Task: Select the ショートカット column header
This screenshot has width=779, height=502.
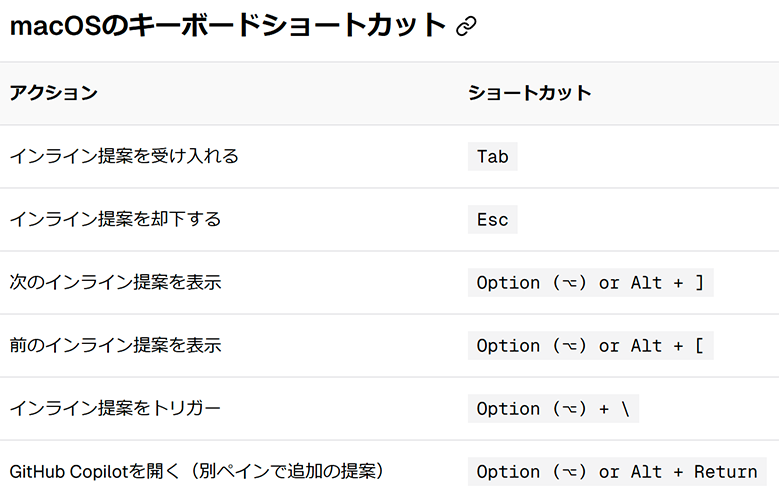Action: (530, 93)
